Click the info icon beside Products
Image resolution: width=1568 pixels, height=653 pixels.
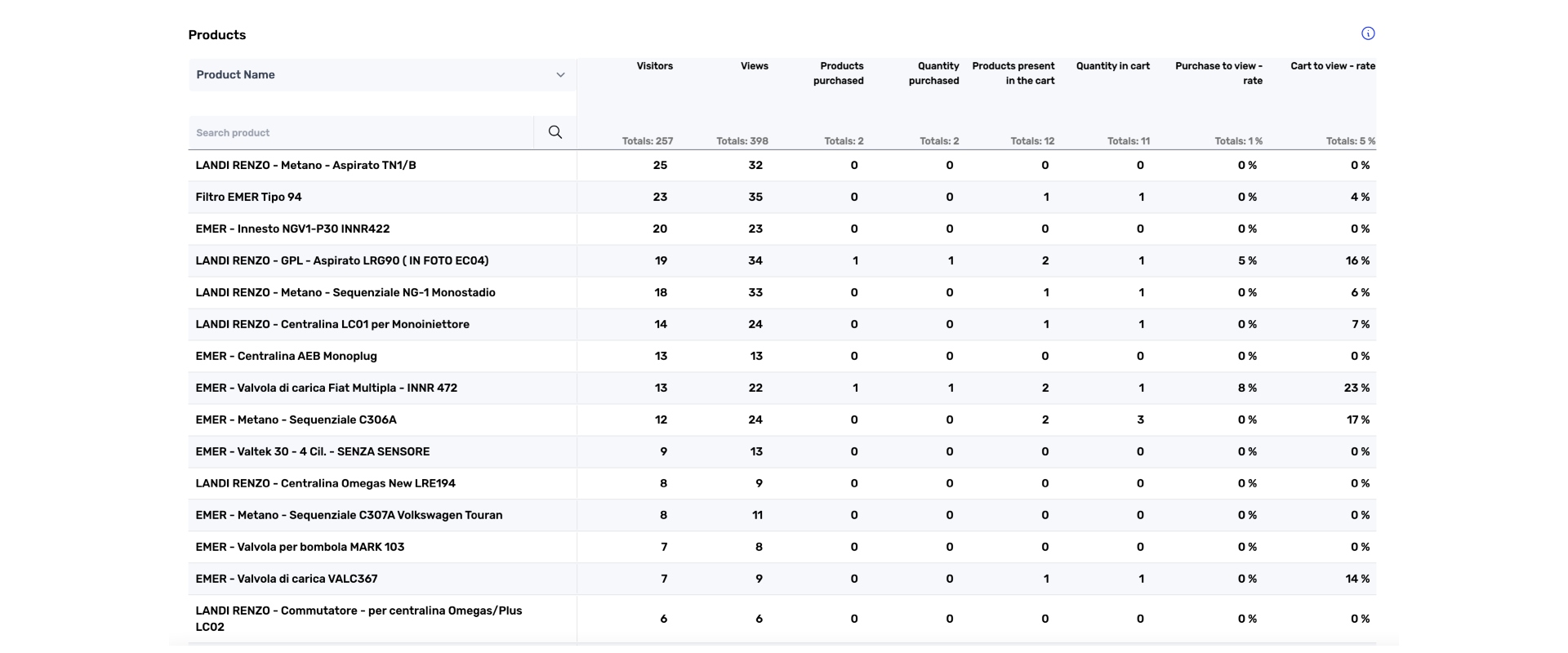coord(1368,33)
